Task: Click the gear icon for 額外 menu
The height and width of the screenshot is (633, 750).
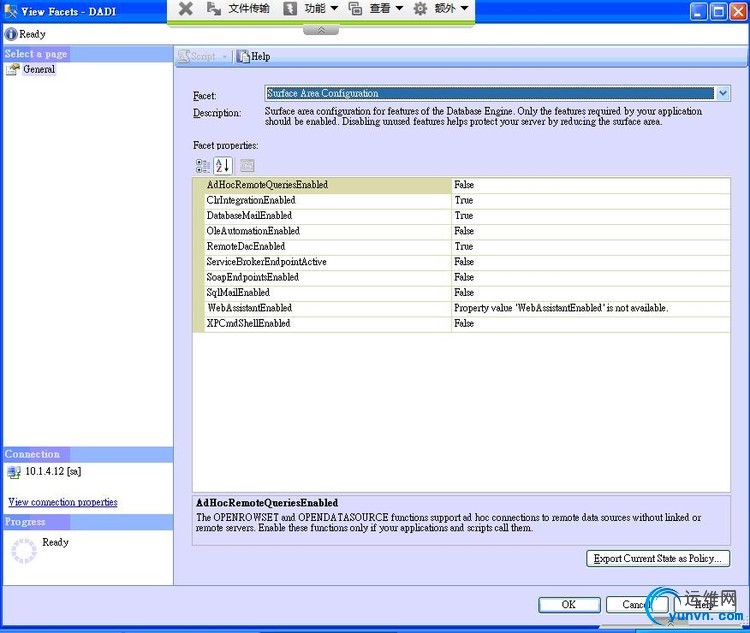Action: click(420, 9)
